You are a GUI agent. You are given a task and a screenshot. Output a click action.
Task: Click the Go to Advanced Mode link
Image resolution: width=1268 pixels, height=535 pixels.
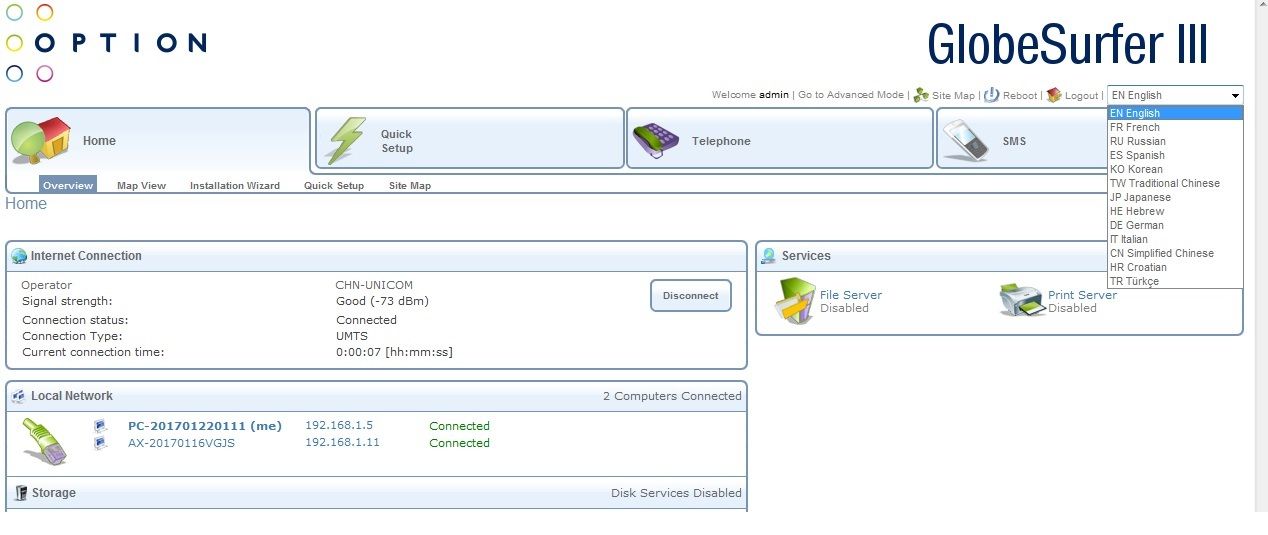point(850,95)
